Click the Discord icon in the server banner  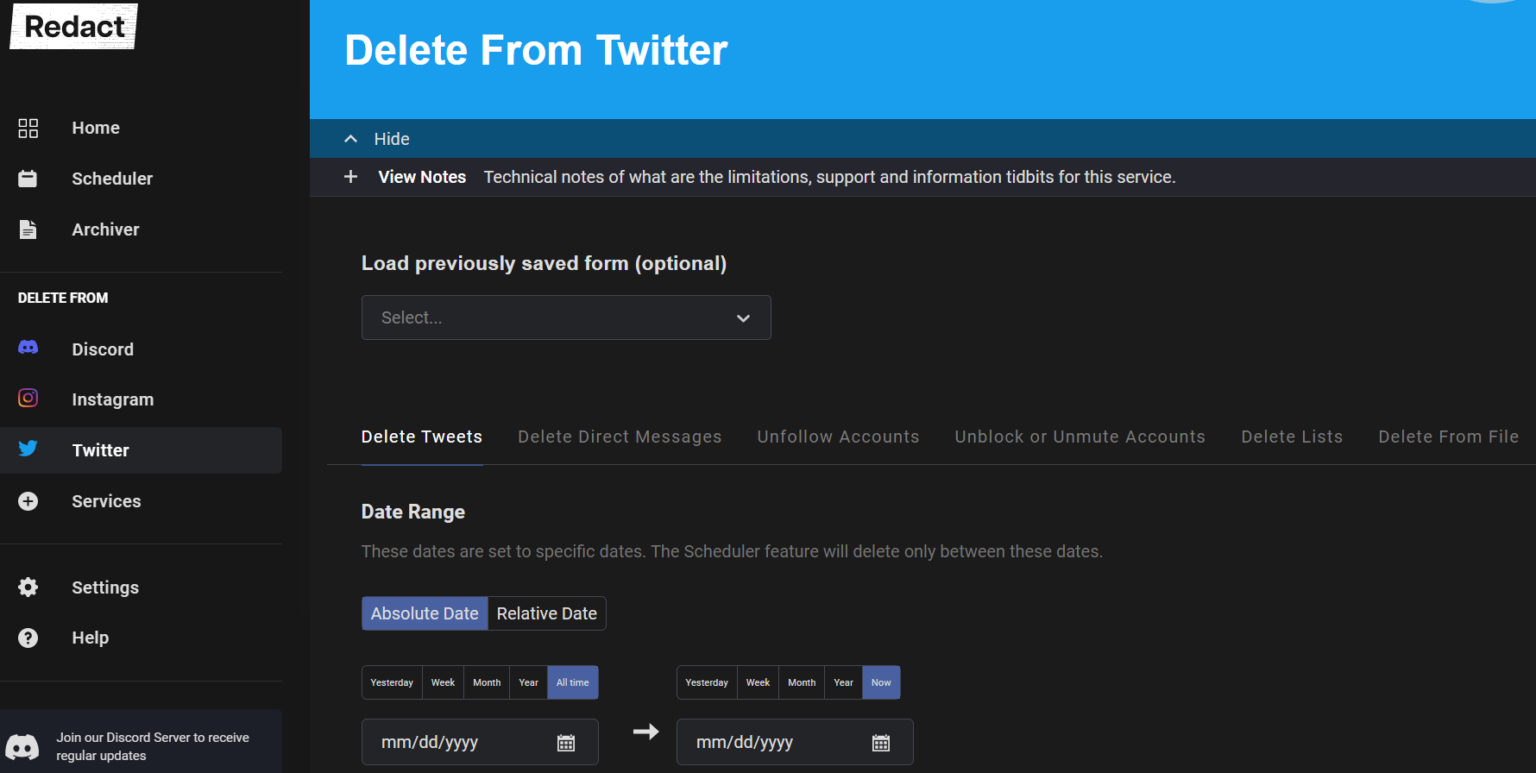pyautogui.click(x=23, y=747)
